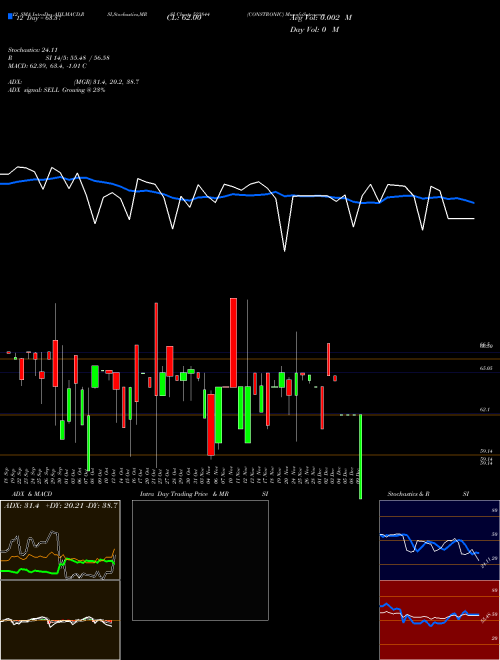
Task: Click the 'ADX & MACD' panel title
Action: 32,494
